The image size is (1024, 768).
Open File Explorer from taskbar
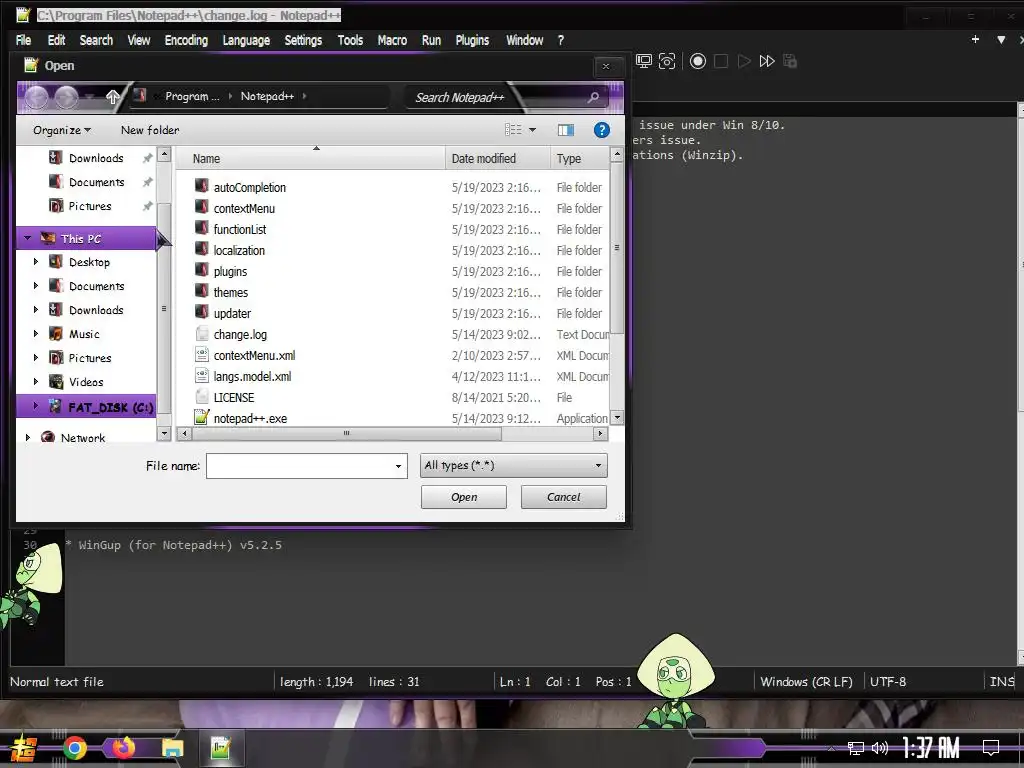(x=172, y=748)
